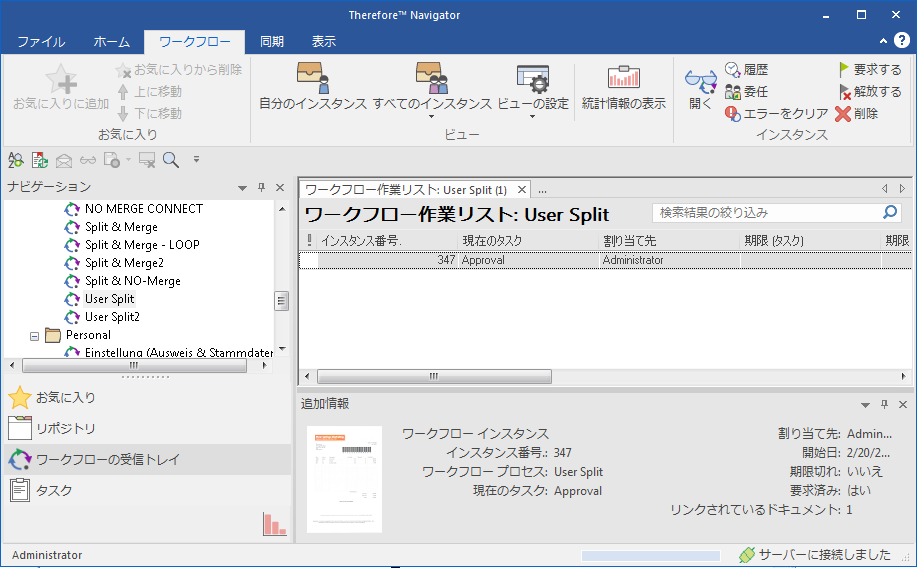This screenshot has height=568, width=918.
Task: Select User Split2 in the tree
Action: tap(112, 317)
